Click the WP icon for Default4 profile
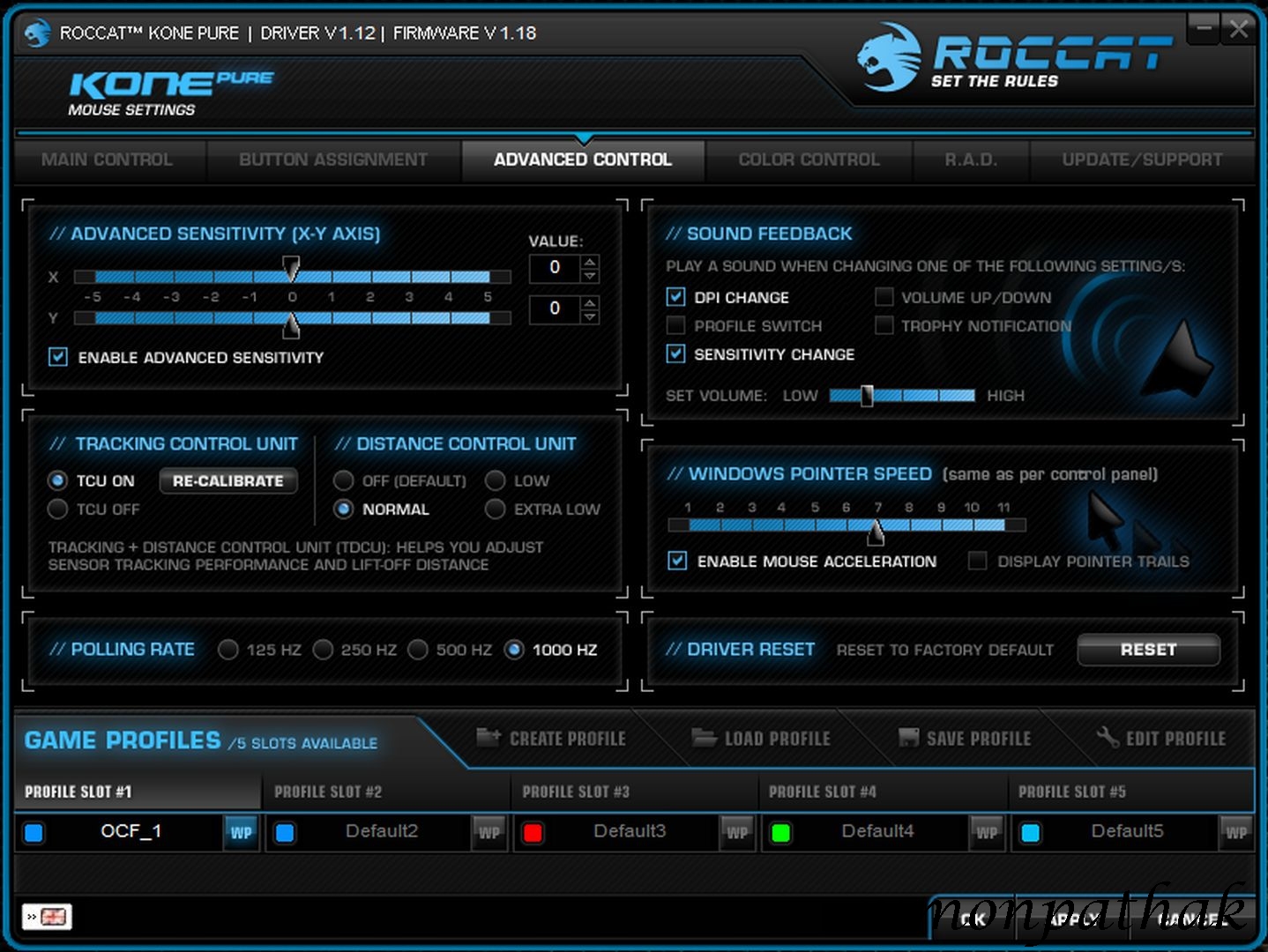Screen dimensions: 1268x952 click(987, 832)
